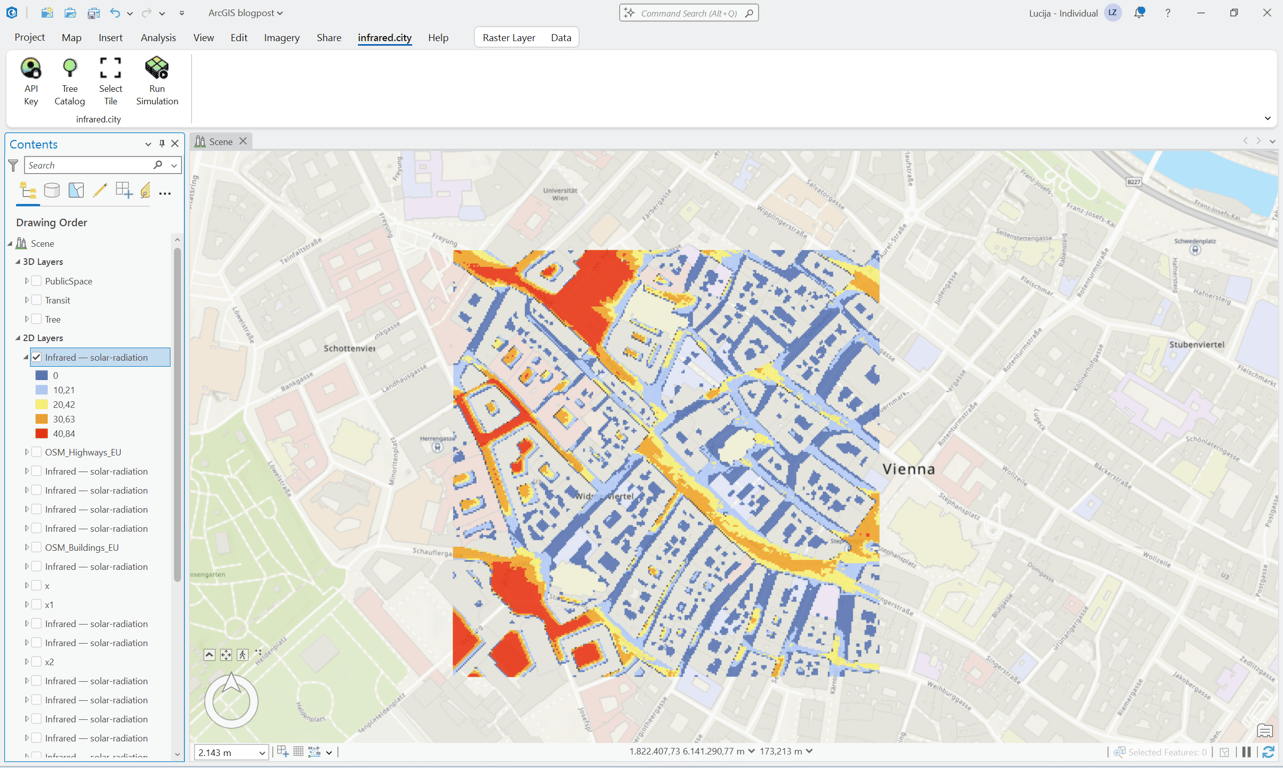Pin the Contents pane with auto-hide

point(162,144)
